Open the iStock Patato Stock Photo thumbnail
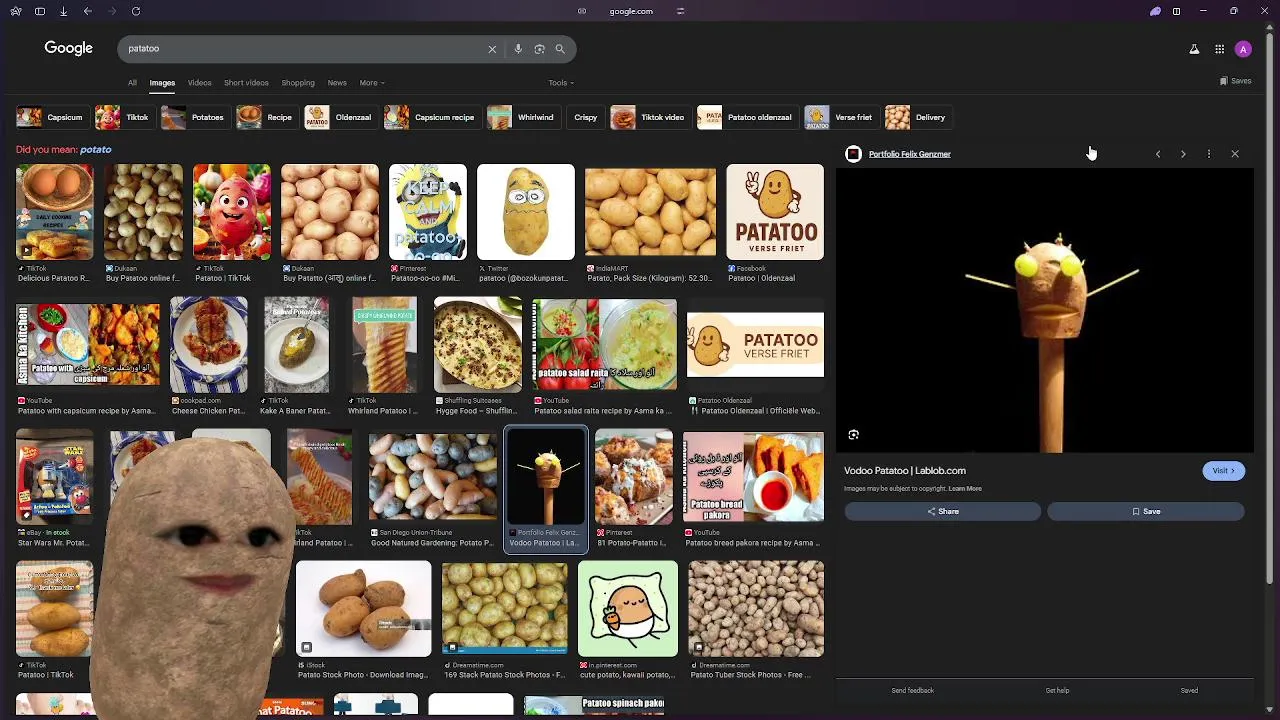This screenshot has width=1280, height=720. click(x=363, y=609)
